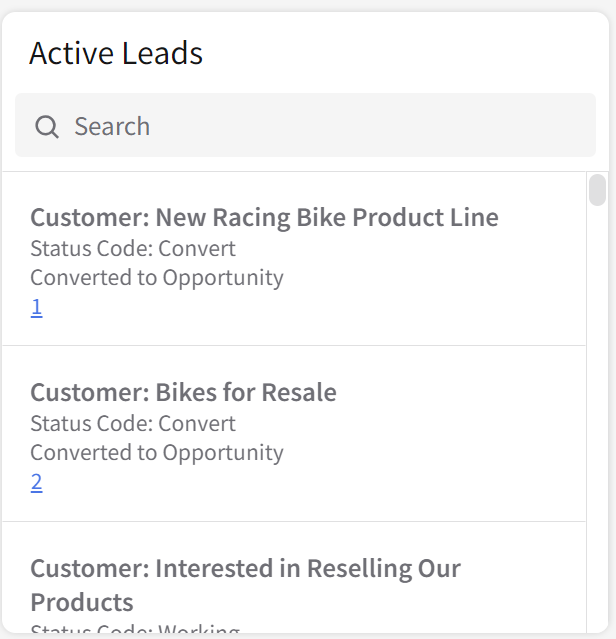Click the scrollbar track below the thumb
This screenshot has width=616, height=639.
(x=597, y=420)
